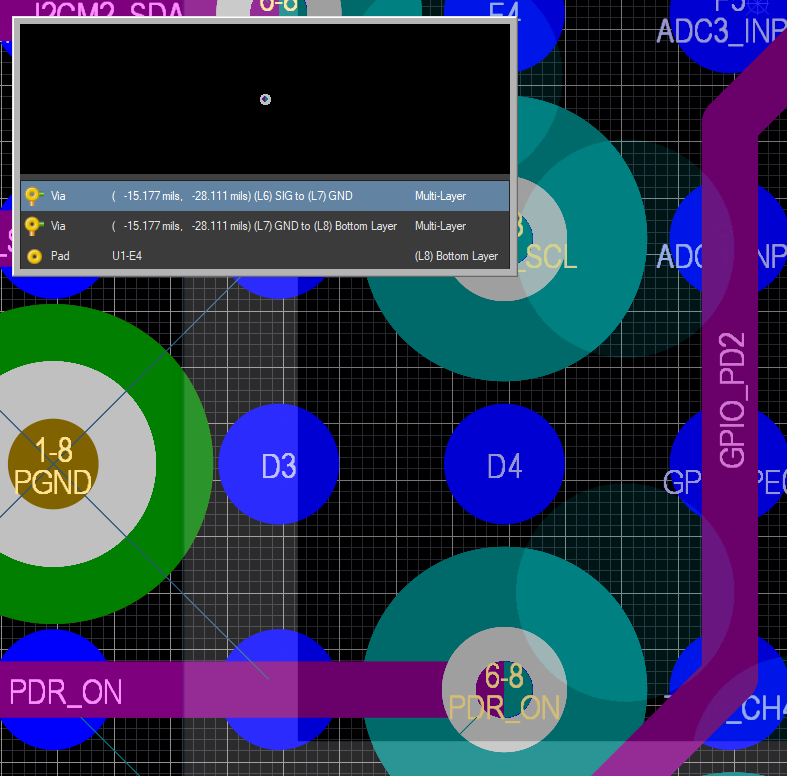Click the 6-8 PDR_ON via hole
This screenshot has width=787, height=776.
tap(504, 688)
